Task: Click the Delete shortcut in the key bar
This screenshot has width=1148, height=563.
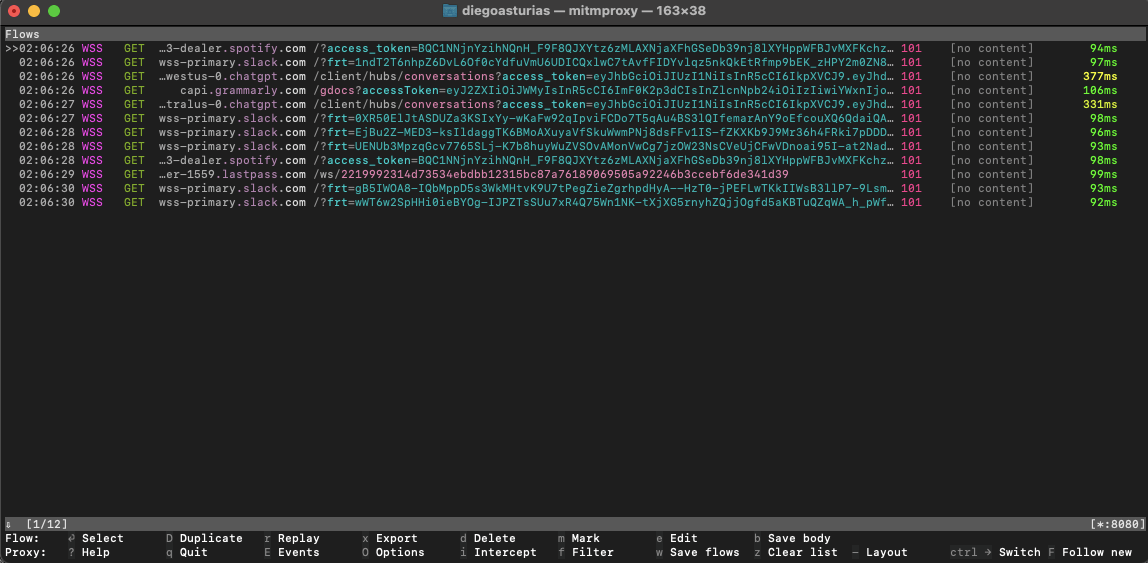Action: 495,538
